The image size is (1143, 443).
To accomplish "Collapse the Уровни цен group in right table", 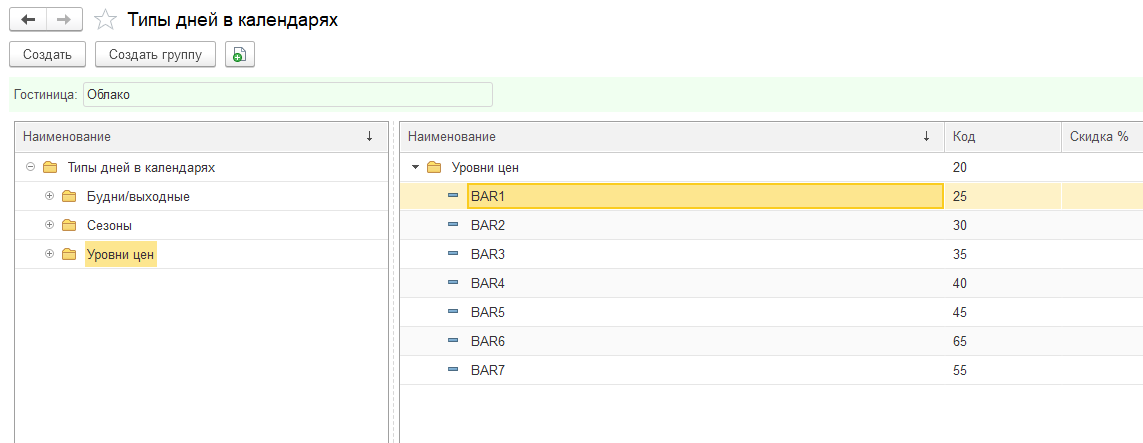I will [x=416, y=168].
